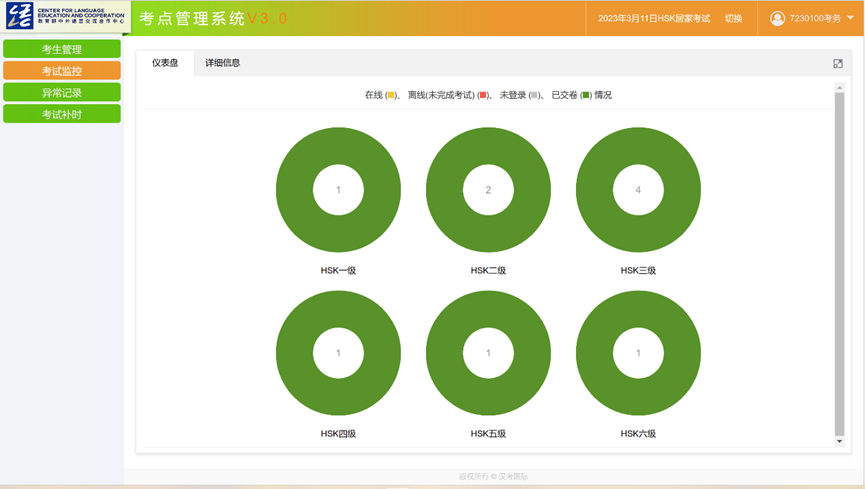The height and width of the screenshot is (489, 865).
Task: Click the Center for Language Education logo
Action: pyautogui.click(x=65, y=17)
